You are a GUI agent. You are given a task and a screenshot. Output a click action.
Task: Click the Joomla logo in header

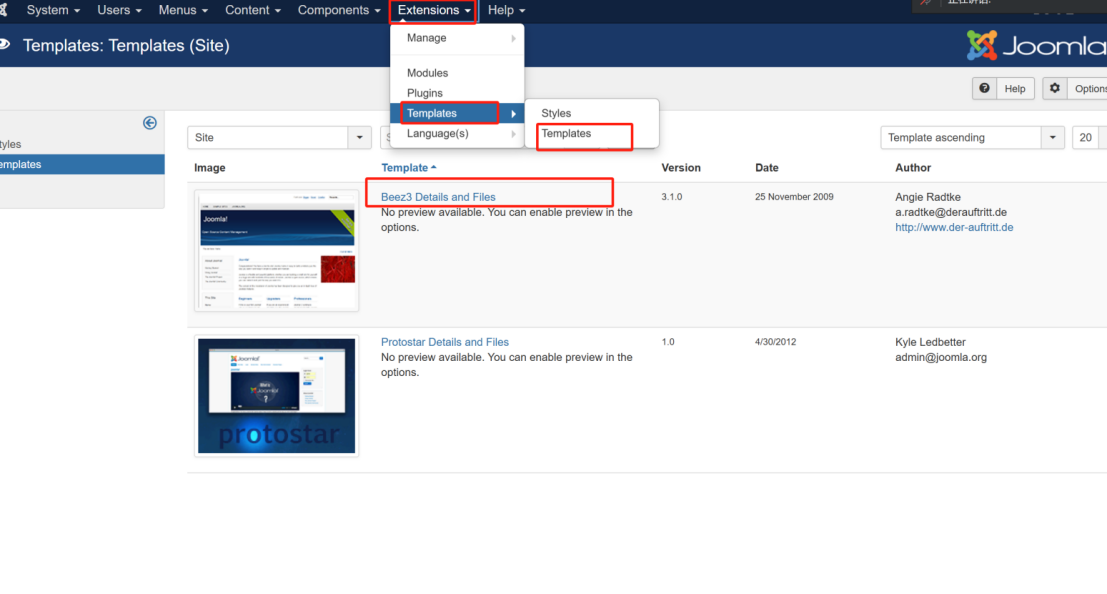[x=1036, y=46]
